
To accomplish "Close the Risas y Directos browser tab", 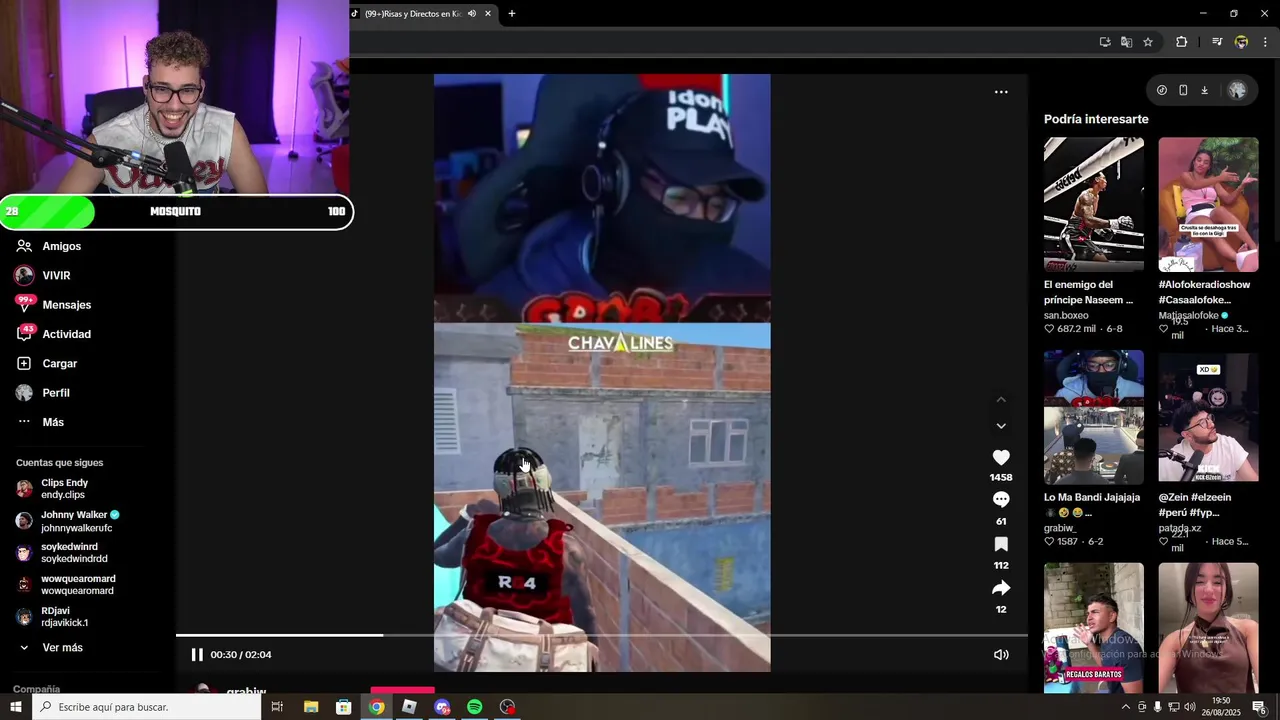I will coord(488,14).
